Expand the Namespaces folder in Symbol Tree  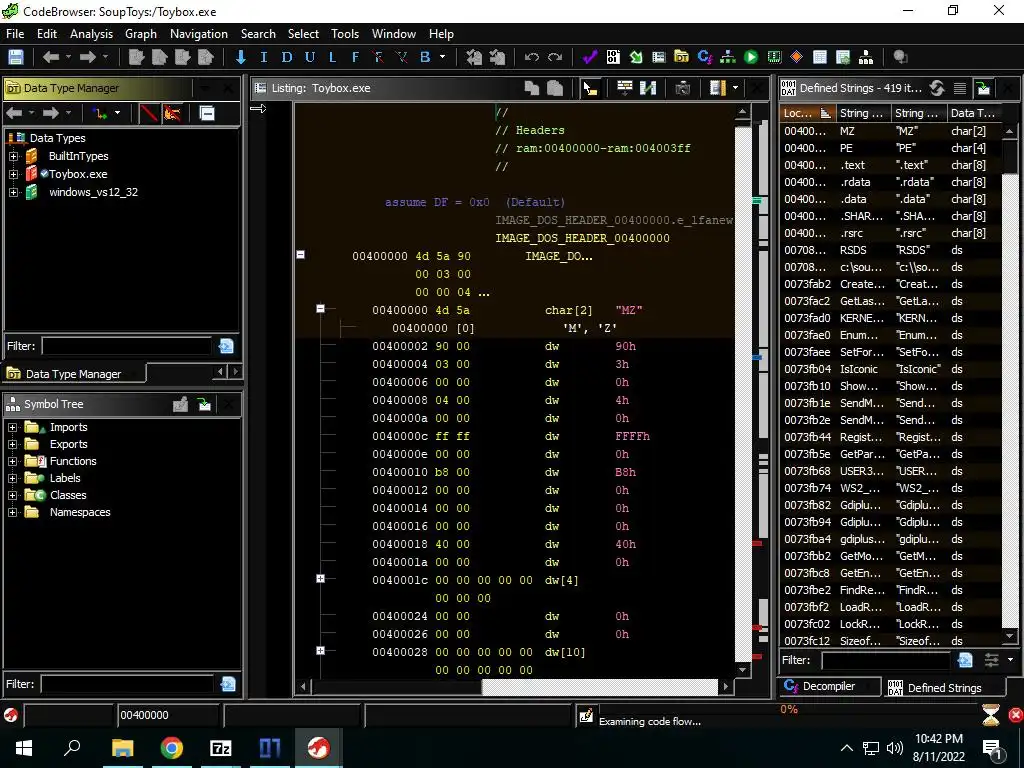[x=12, y=513]
